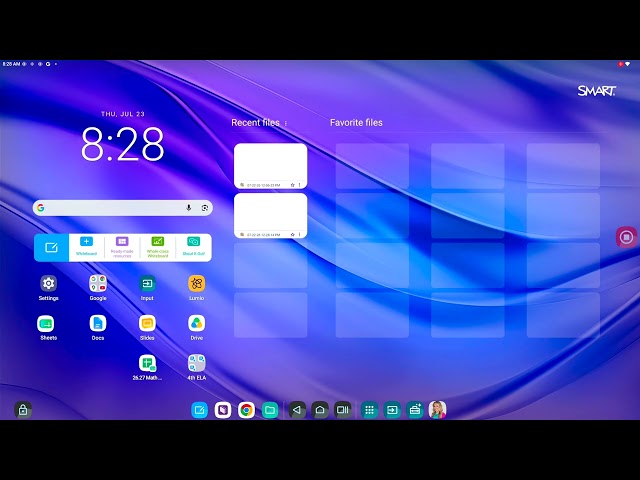Open the Google apps folder
The height and width of the screenshot is (480, 640).
click(98, 283)
